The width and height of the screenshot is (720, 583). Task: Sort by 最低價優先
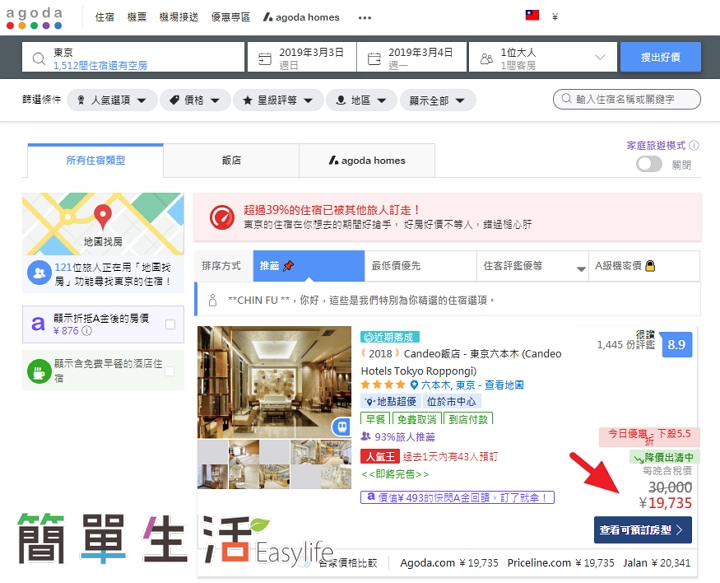(421, 266)
